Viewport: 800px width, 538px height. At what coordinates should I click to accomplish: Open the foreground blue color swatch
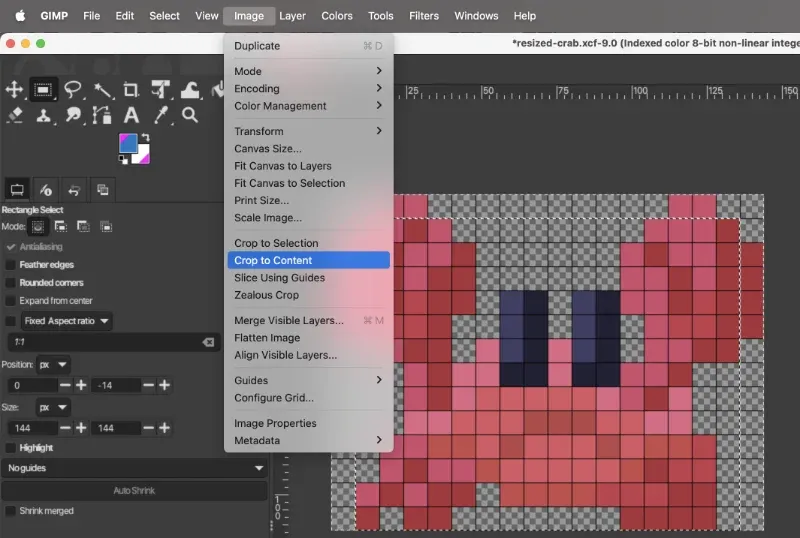(x=127, y=142)
